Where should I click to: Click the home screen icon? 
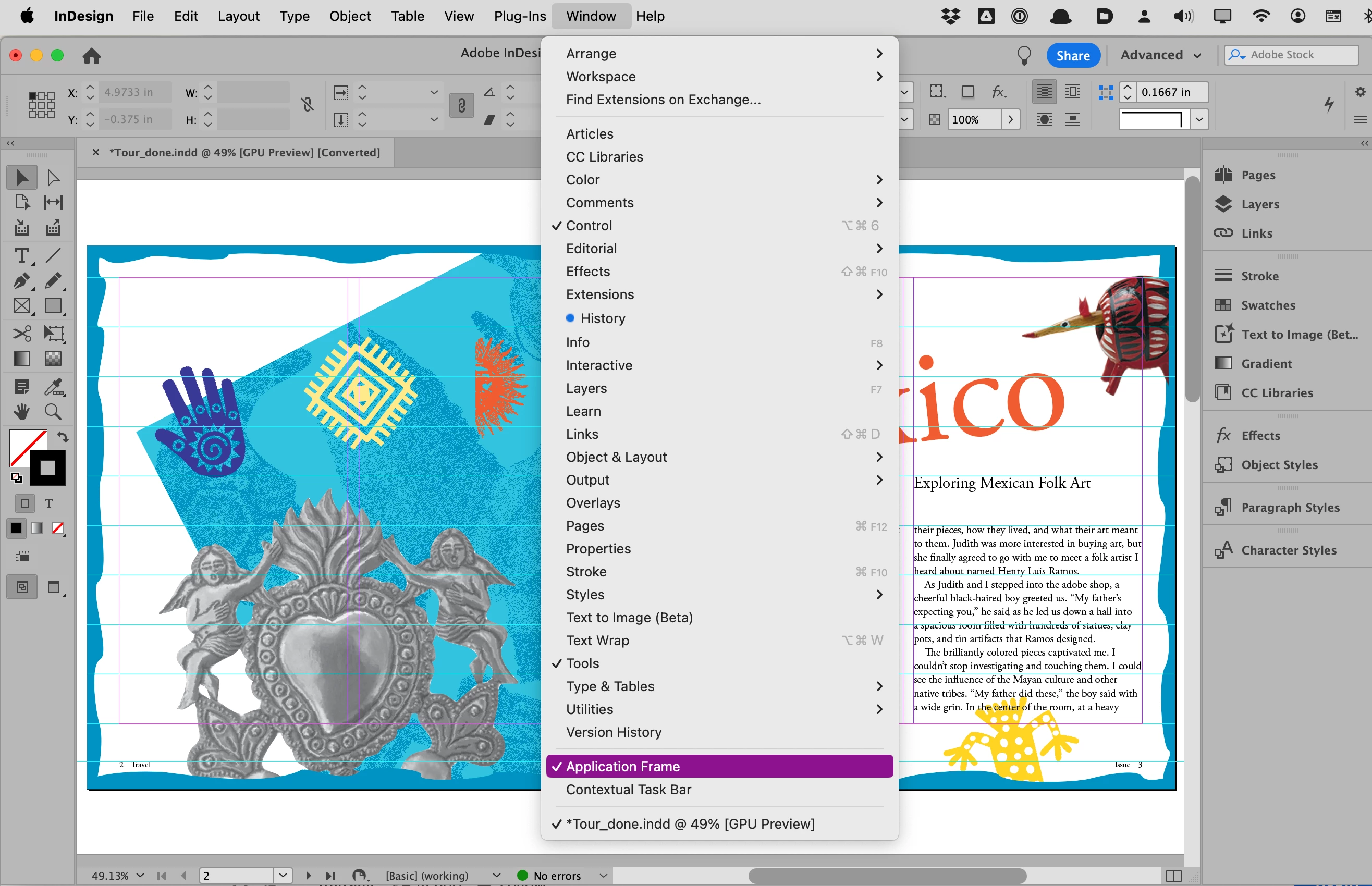(x=91, y=56)
